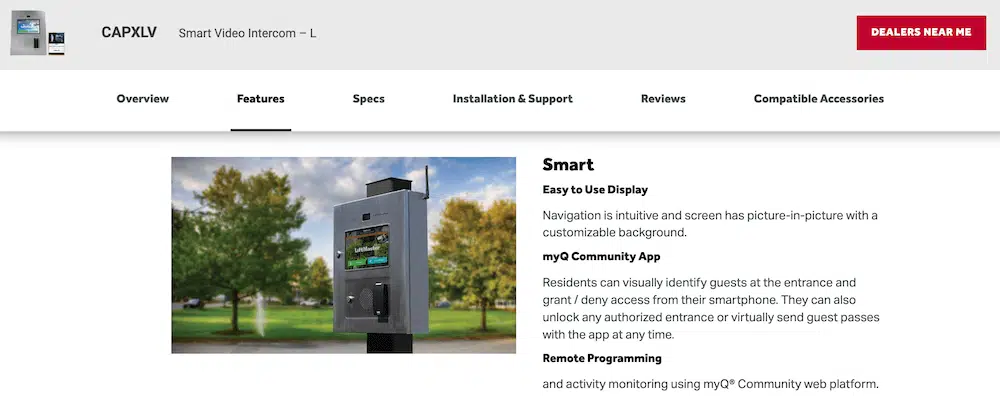Click the Smart Video Intercom – L subtitle
Screen dimensions: 1000x396
247,33
